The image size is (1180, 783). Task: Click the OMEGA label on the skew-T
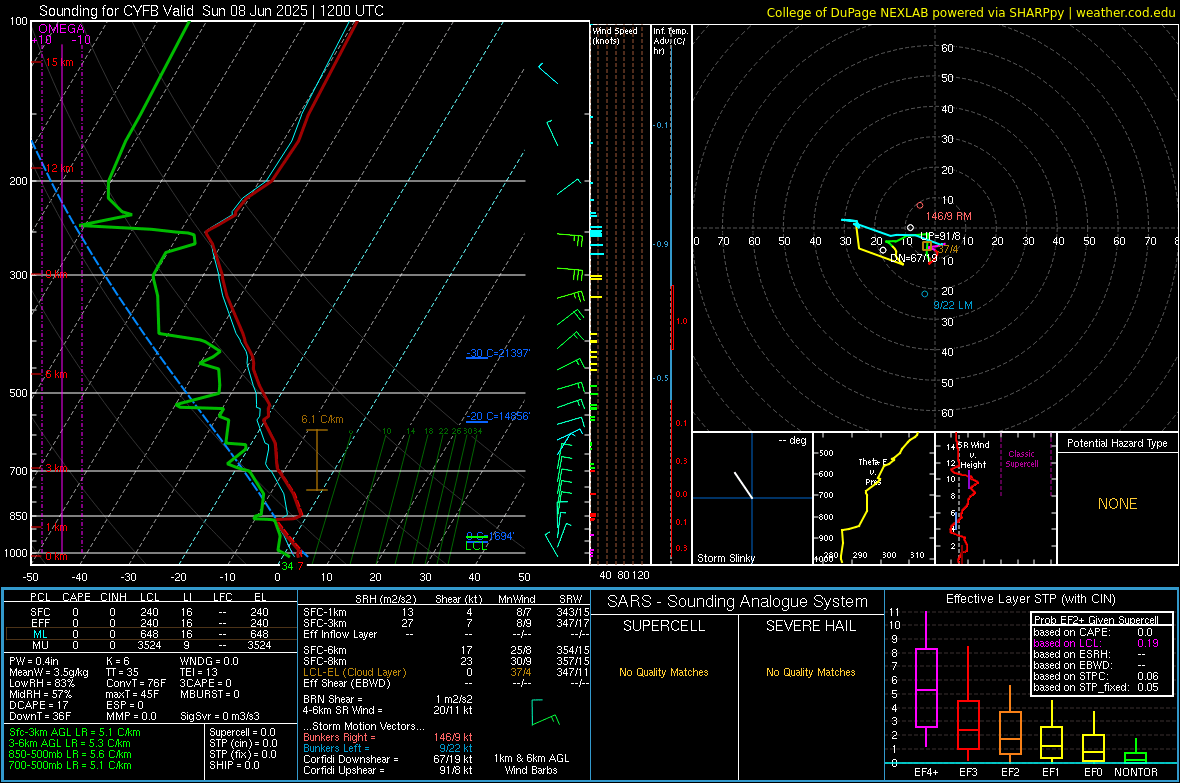pos(62,29)
